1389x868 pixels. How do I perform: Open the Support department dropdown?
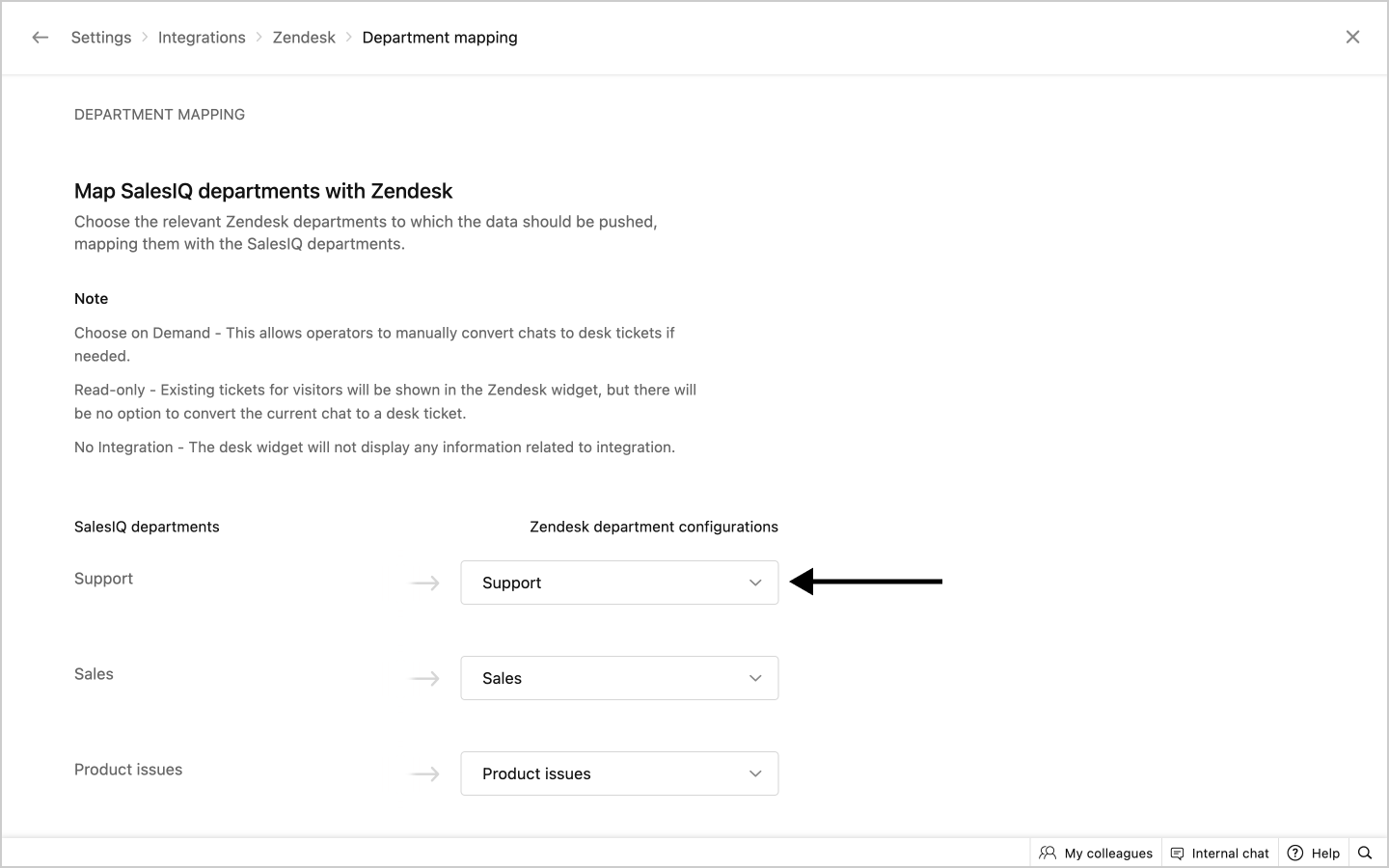618,583
